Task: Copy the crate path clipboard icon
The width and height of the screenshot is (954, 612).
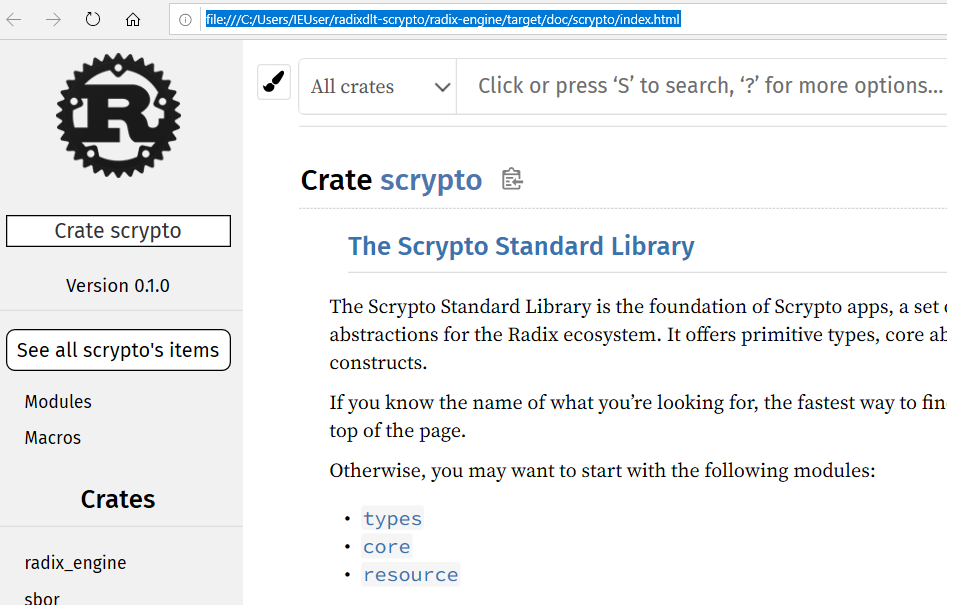Action: [512, 180]
